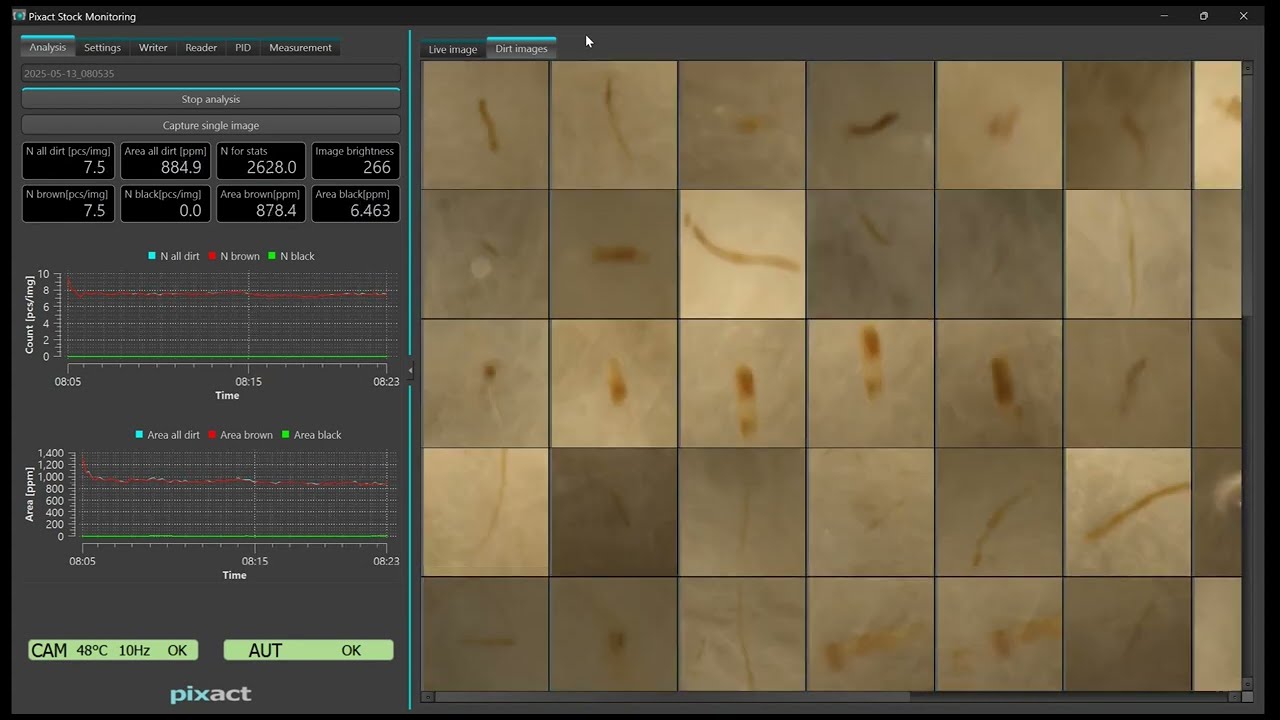The image size is (1280, 720).
Task: Click the vertical scrollbar thumb of dirt images
Action: [x=1247, y=195]
